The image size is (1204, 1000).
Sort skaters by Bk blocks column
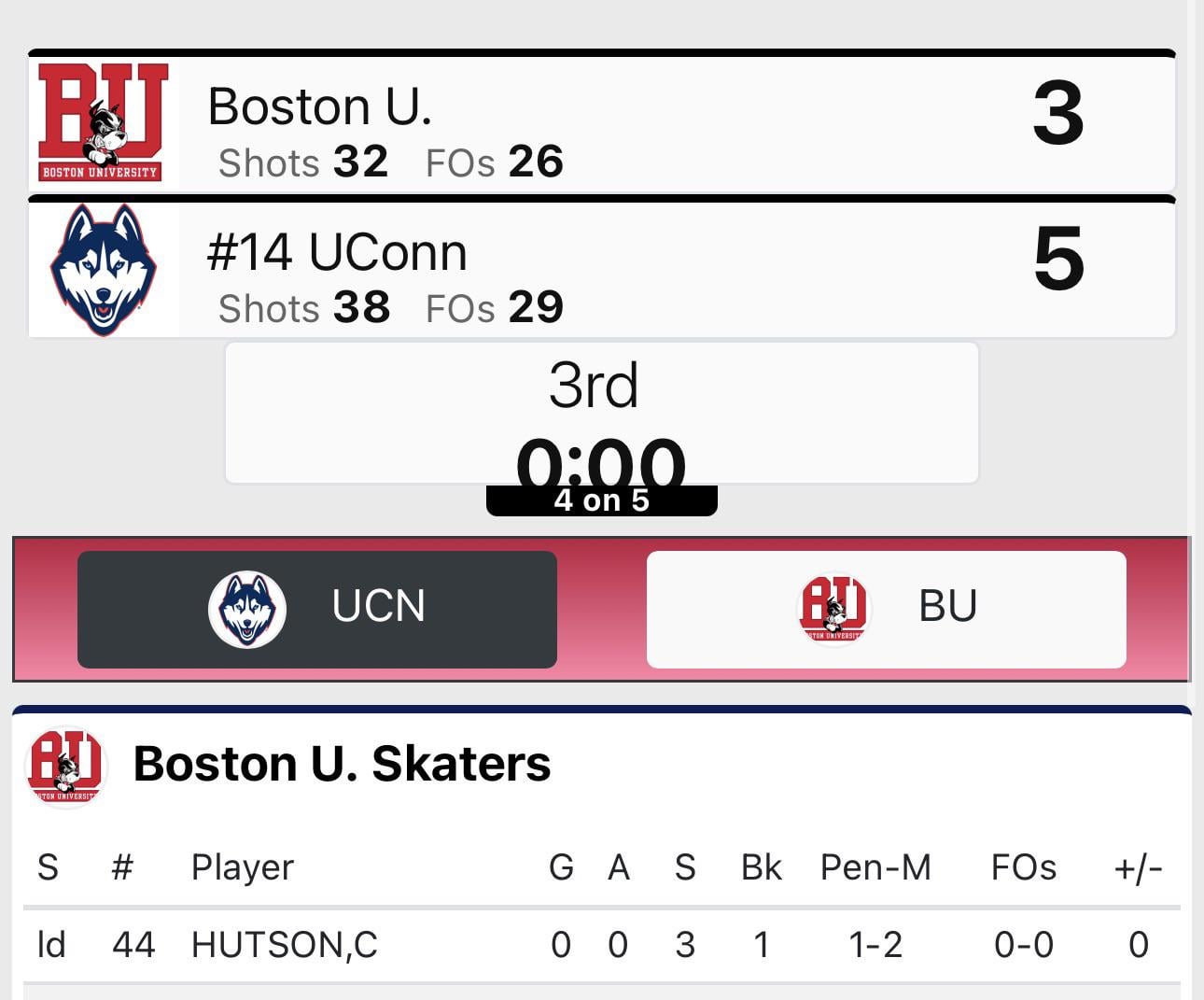click(x=761, y=867)
